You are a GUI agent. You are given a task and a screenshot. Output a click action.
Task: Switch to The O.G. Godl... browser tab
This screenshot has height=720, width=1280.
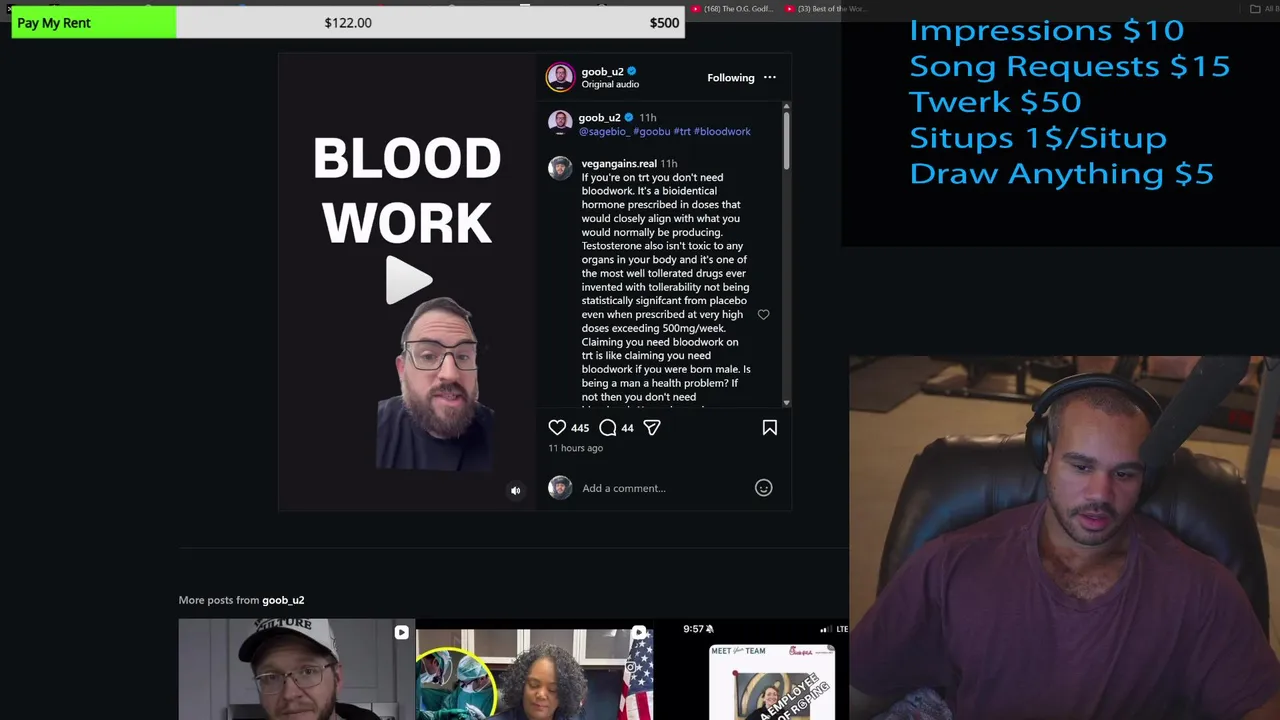tap(732, 9)
